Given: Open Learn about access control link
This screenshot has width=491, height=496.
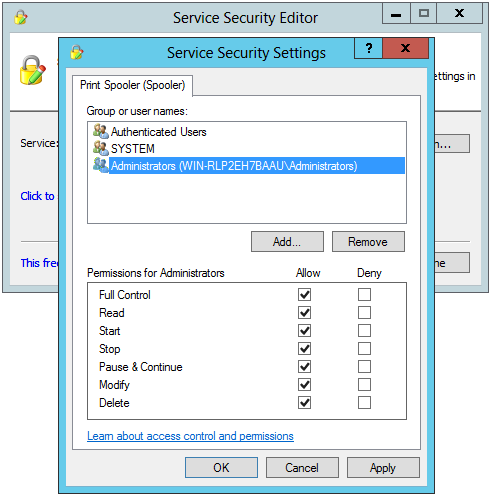Looking at the screenshot, I should coord(190,436).
